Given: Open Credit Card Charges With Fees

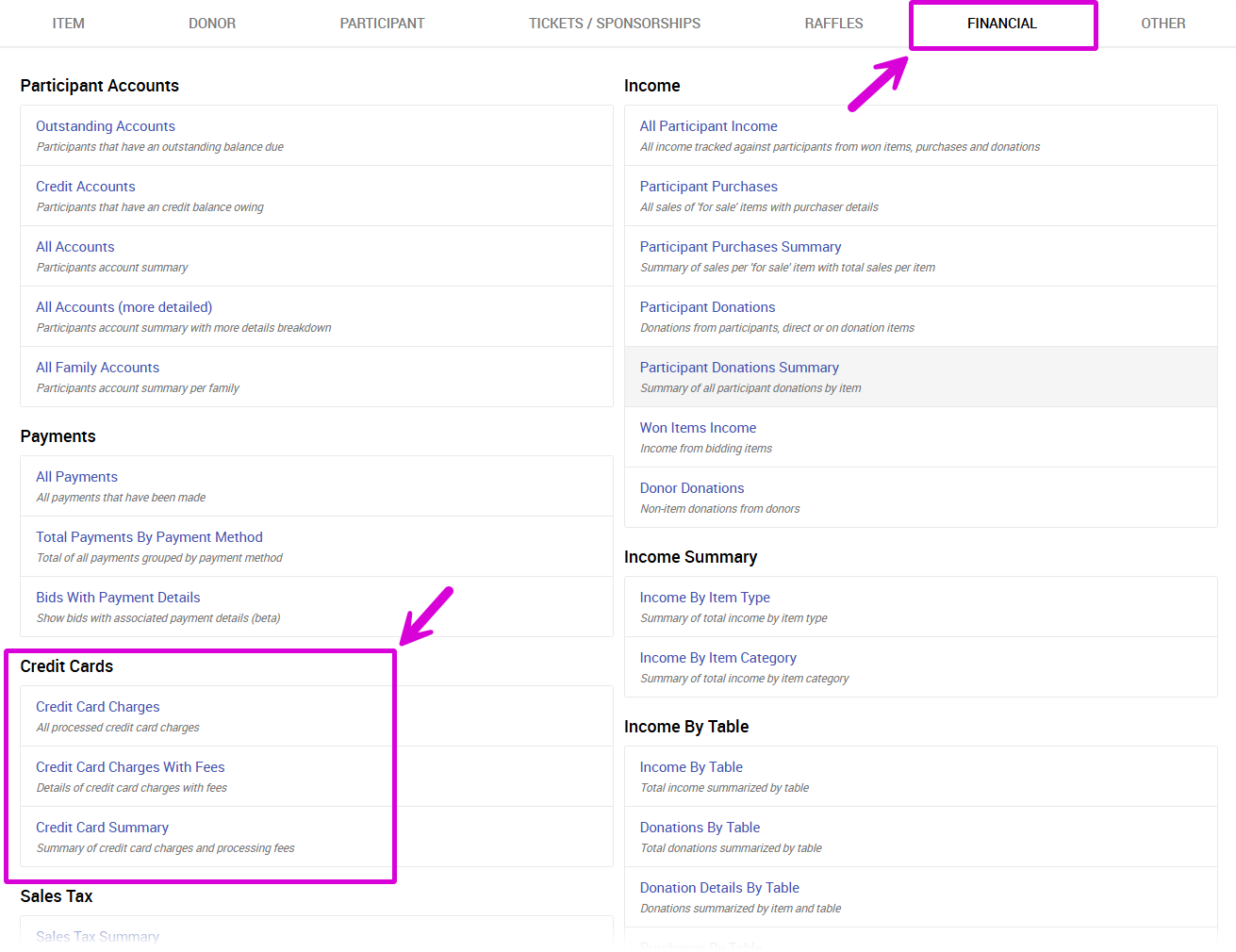Looking at the screenshot, I should pyautogui.click(x=130, y=767).
